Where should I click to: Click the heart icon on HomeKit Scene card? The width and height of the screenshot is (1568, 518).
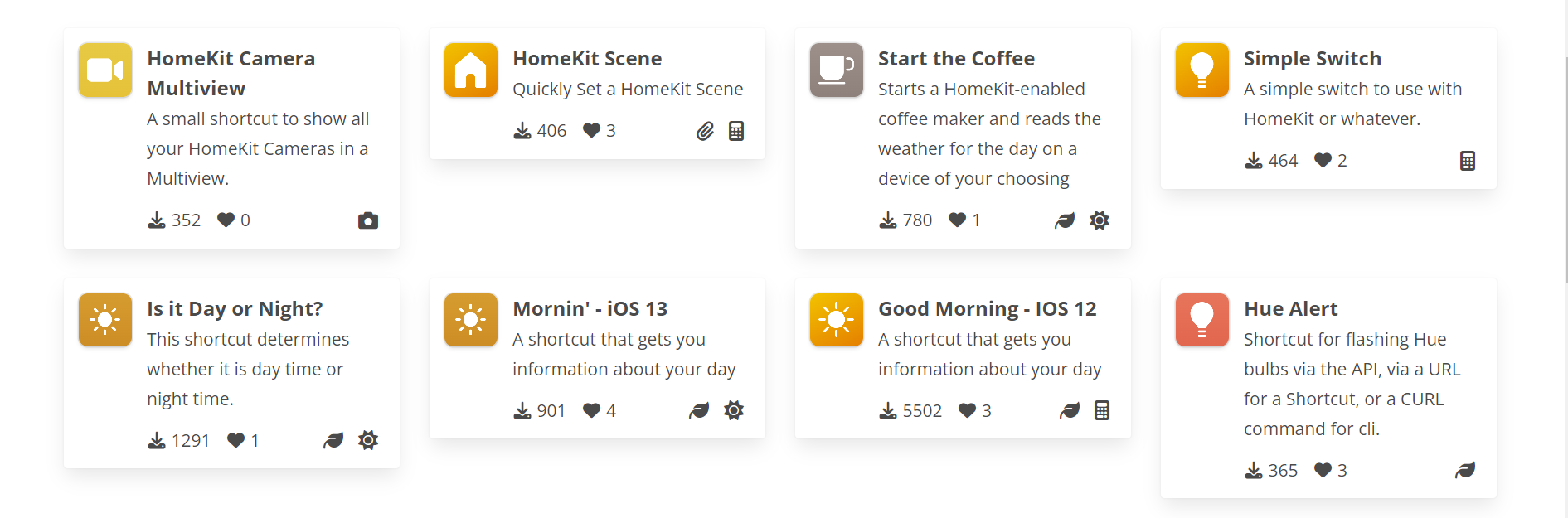592,130
